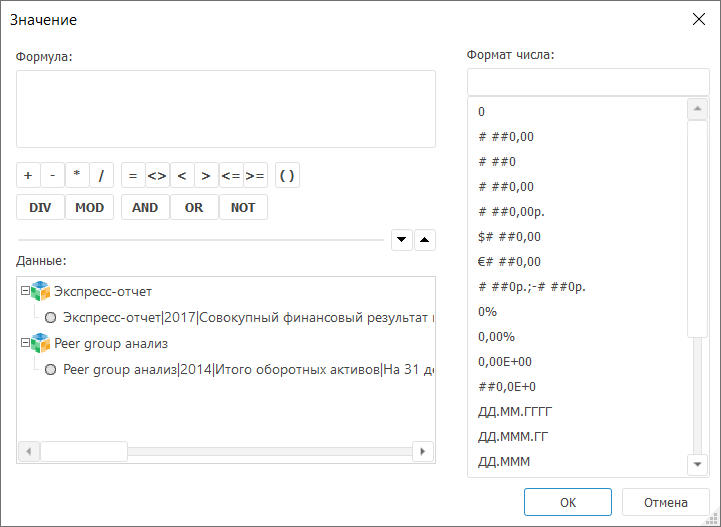The width and height of the screenshot is (721, 527).
Task: Insert the not-equal operator
Action: pos(157,176)
